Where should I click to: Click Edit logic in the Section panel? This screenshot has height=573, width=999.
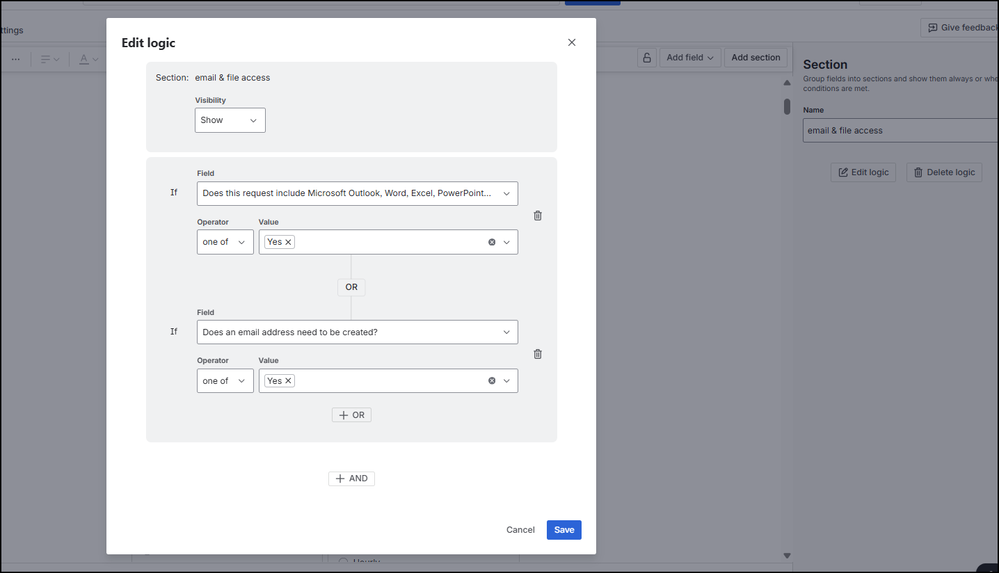(x=863, y=172)
